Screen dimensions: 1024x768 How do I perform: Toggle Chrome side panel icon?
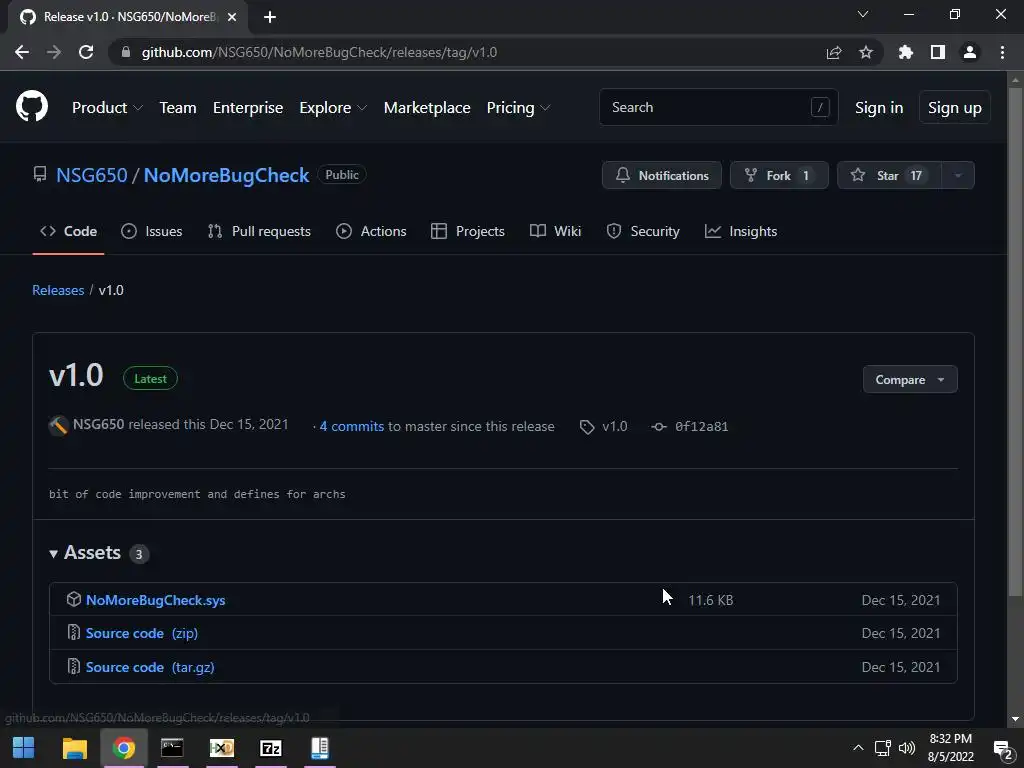pyautogui.click(x=938, y=52)
